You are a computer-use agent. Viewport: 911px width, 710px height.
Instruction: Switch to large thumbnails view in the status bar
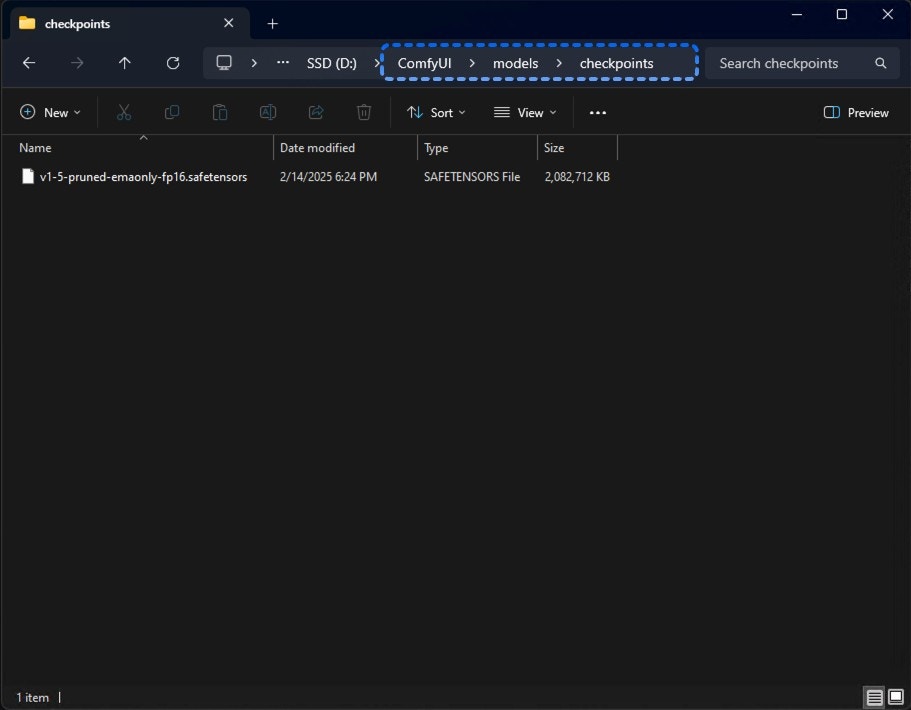coord(896,697)
